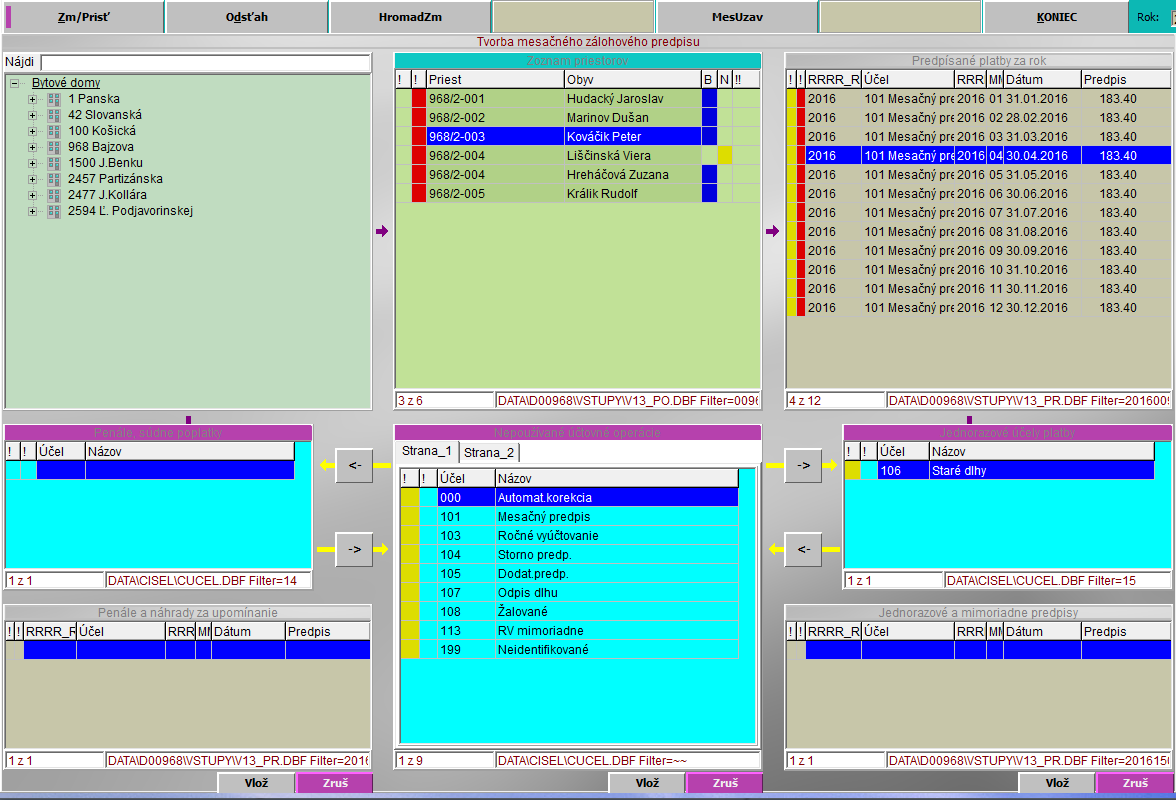Select operation 101 Mesačný predpis
Image resolution: width=1176 pixels, height=800 pixels.
(x=569, y=517)
